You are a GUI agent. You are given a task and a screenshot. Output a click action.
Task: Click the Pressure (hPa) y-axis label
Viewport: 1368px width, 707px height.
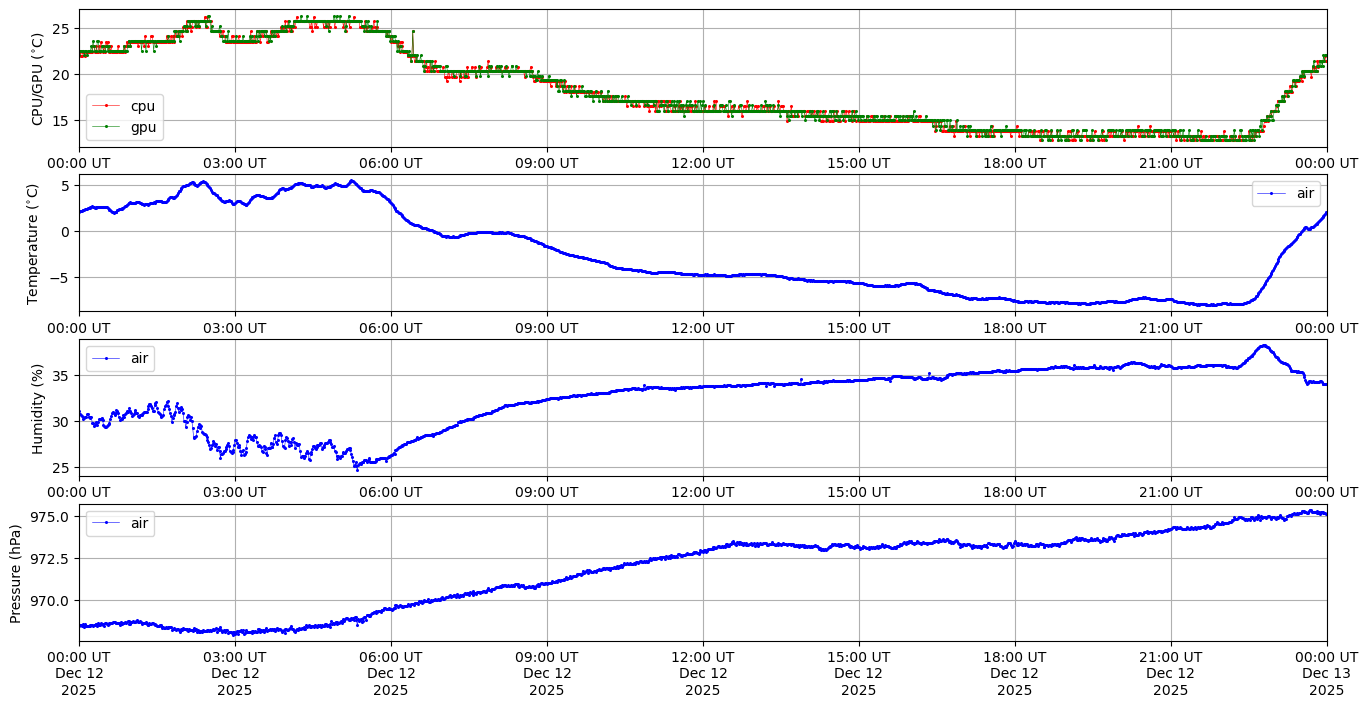tap(15, 573)
